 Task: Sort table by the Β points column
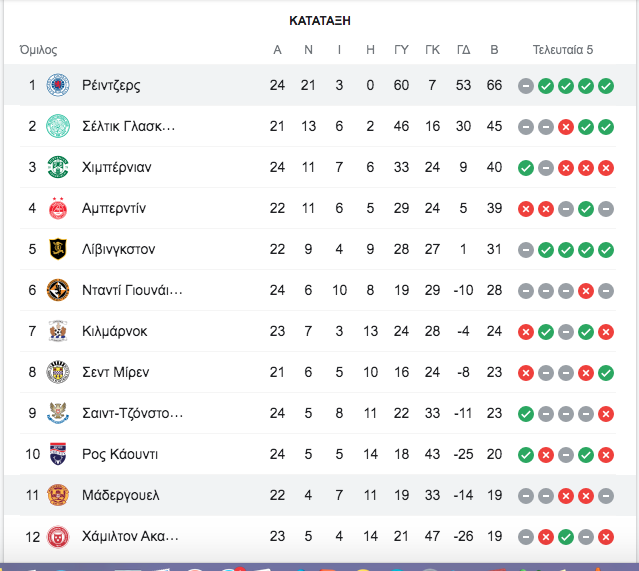[x=494, y=50]
